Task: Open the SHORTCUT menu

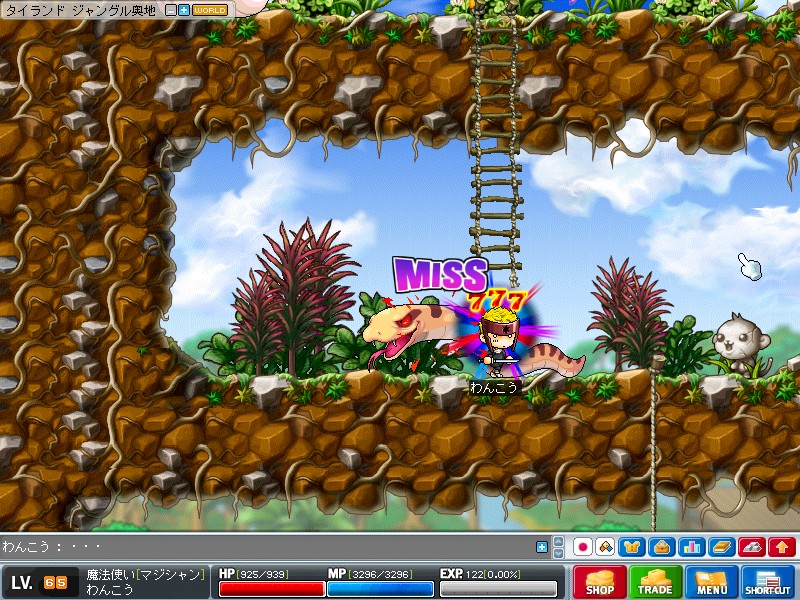Action: 768,582
